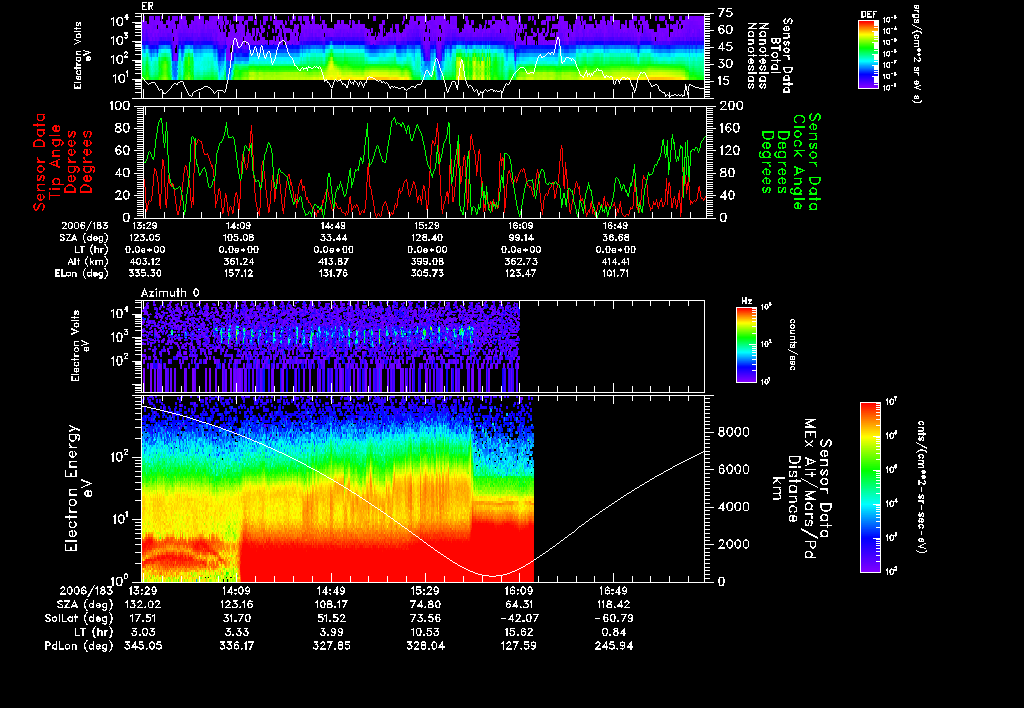Click the local time value 3.03

[143, 632]
